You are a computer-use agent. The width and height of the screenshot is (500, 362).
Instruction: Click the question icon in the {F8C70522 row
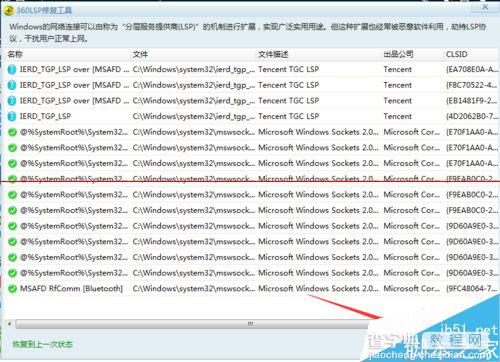12,85
